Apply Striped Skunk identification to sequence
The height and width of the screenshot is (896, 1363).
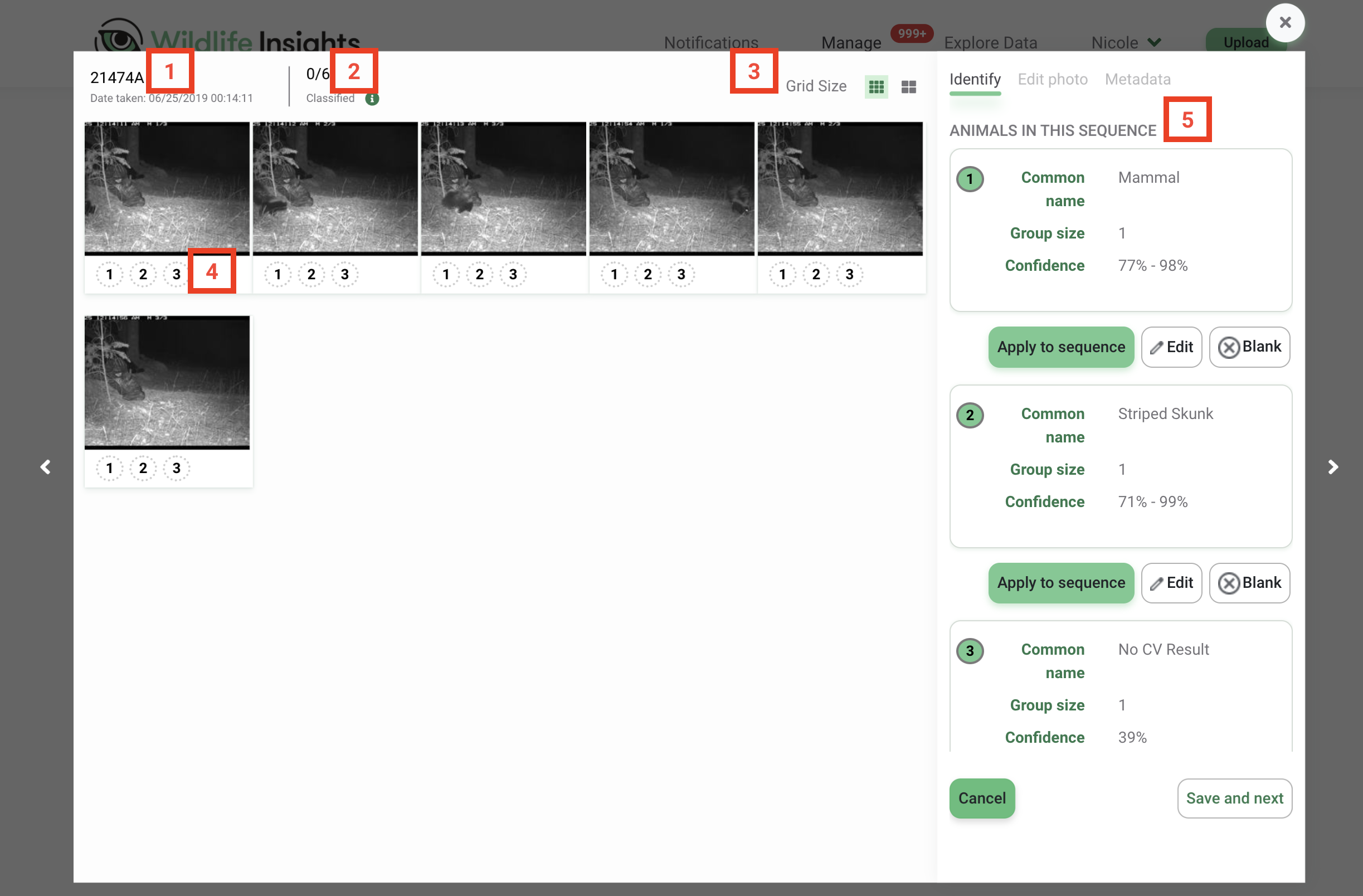coord(1060,583)
